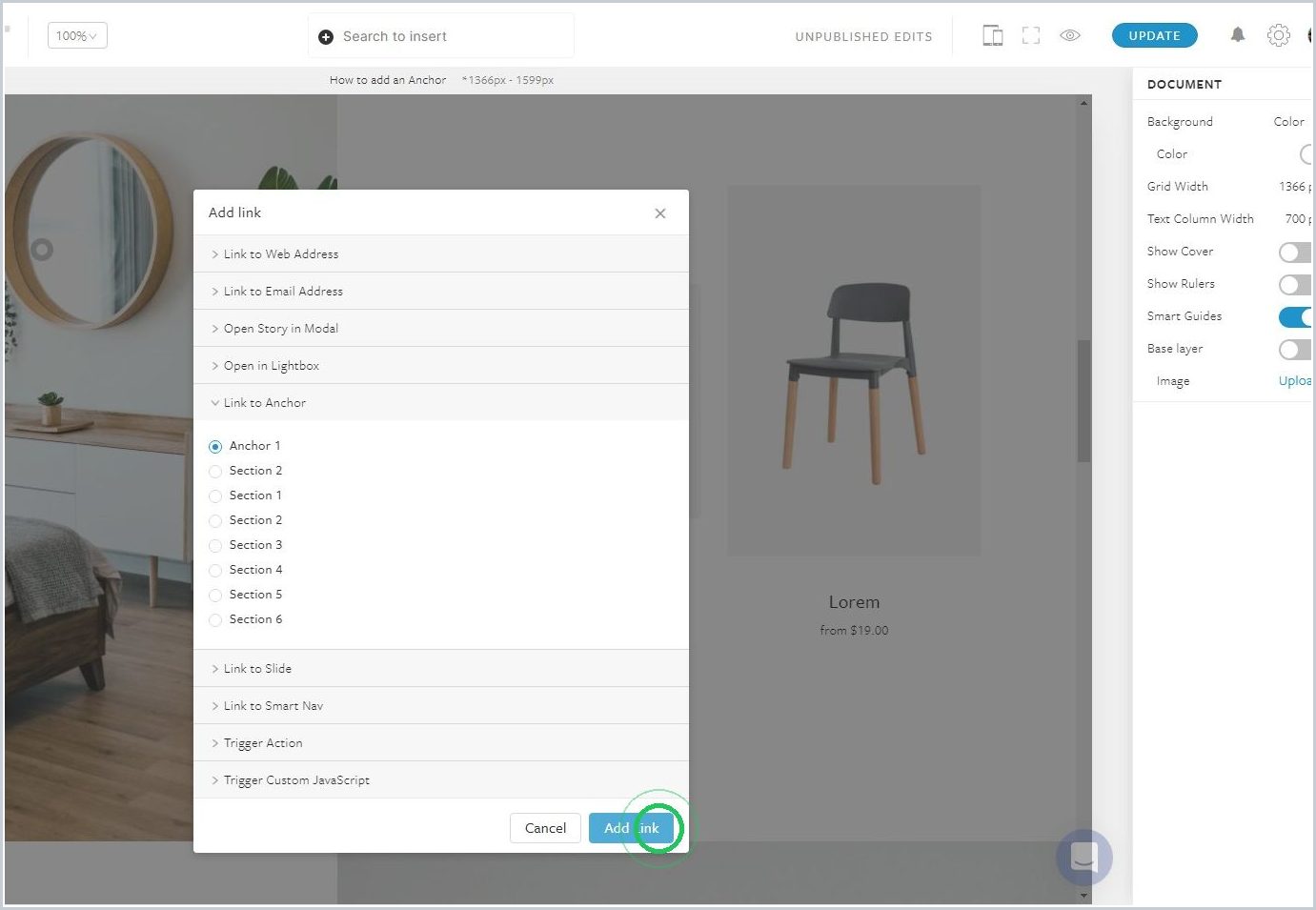Toggle the Show Rulers switch

point(1295,285)
